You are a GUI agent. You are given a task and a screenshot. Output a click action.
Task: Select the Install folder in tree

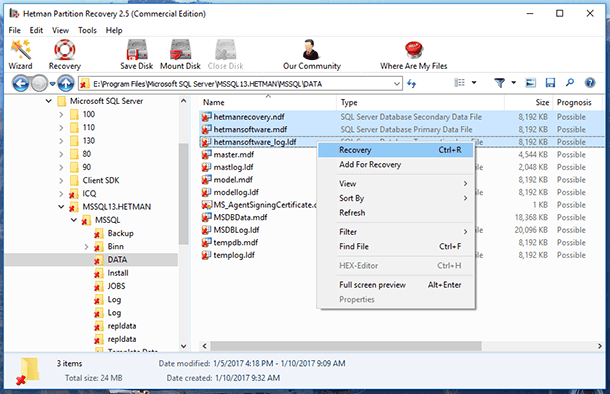[x=118, y=273]
